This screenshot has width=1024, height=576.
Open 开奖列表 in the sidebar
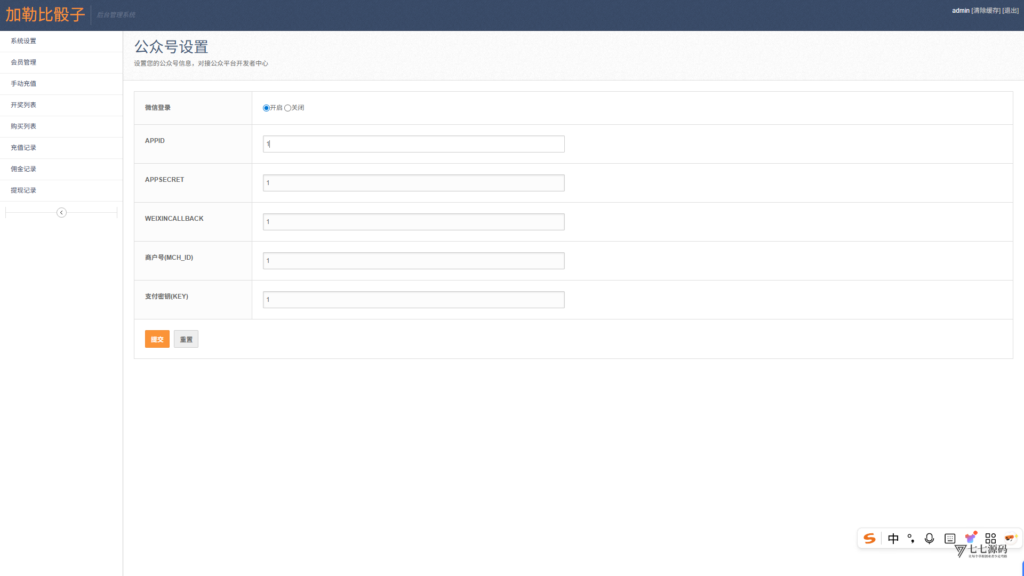click(x=24, y=105)
